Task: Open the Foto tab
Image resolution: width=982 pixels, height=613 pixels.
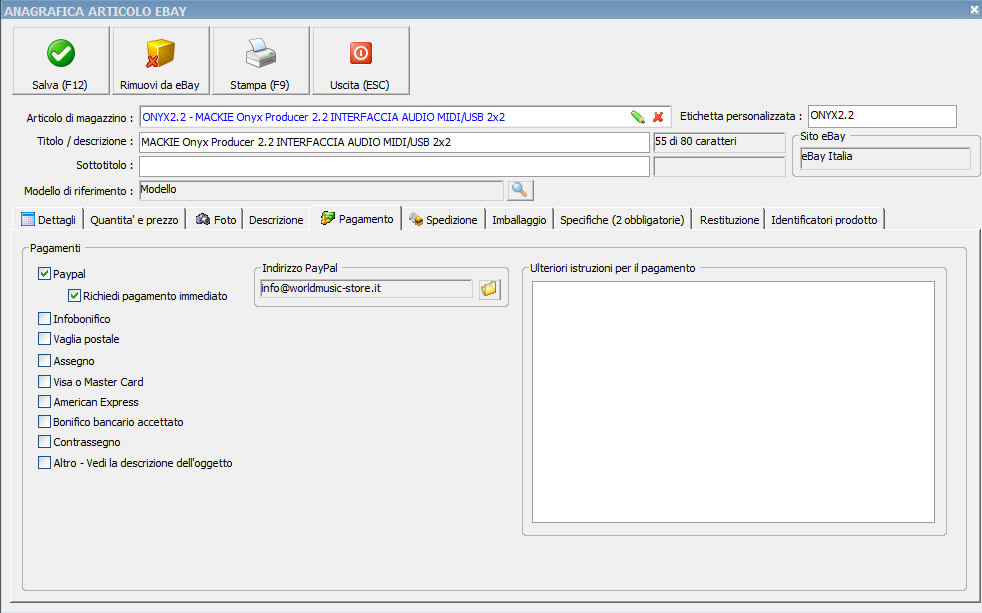Action: pyautogui.click(x=215, y=220)
